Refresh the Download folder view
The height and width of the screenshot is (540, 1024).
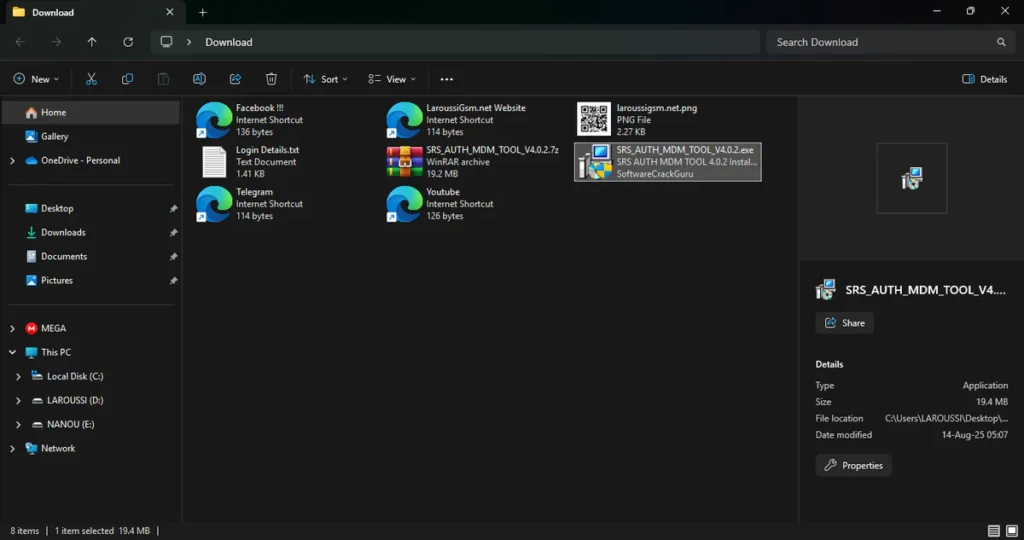coord(128,42)
